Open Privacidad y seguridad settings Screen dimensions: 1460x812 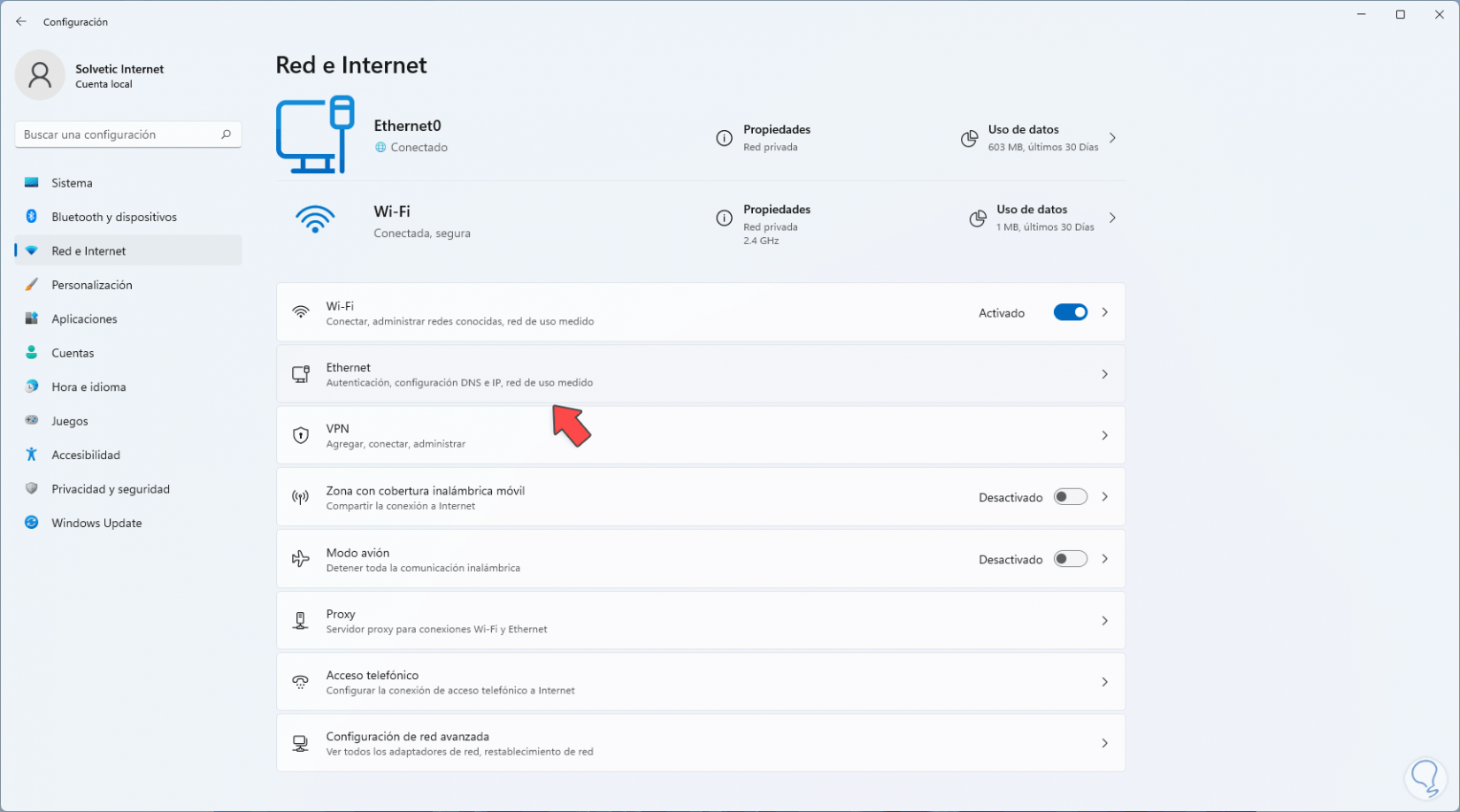tap(111, 489)
